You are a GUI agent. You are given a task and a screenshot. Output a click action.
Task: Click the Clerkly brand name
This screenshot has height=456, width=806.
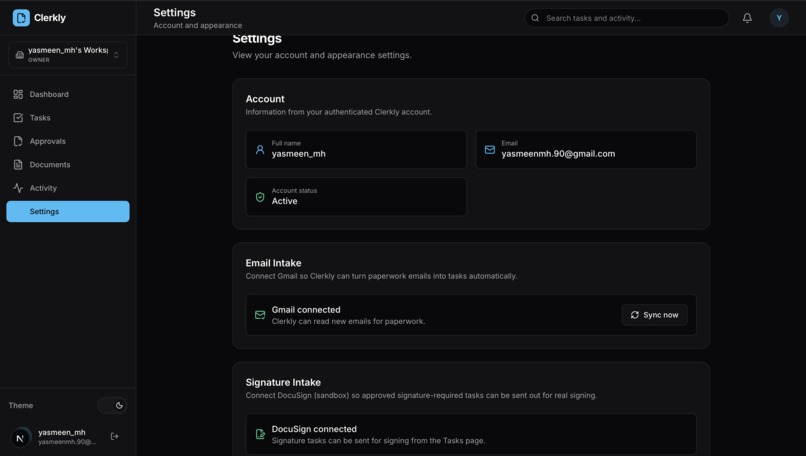50,17
